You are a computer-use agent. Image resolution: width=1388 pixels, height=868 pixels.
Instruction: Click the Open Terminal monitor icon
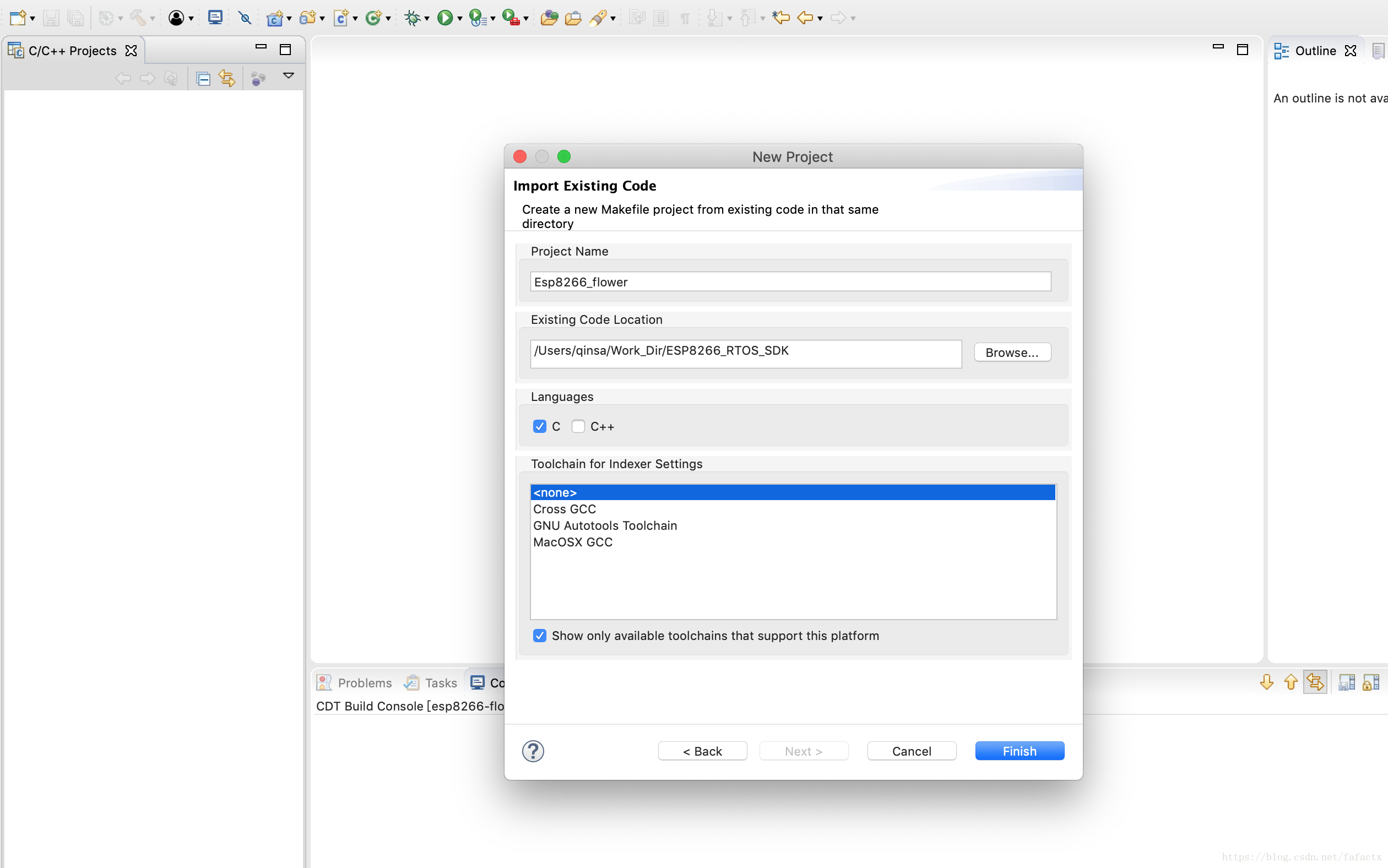215,18
